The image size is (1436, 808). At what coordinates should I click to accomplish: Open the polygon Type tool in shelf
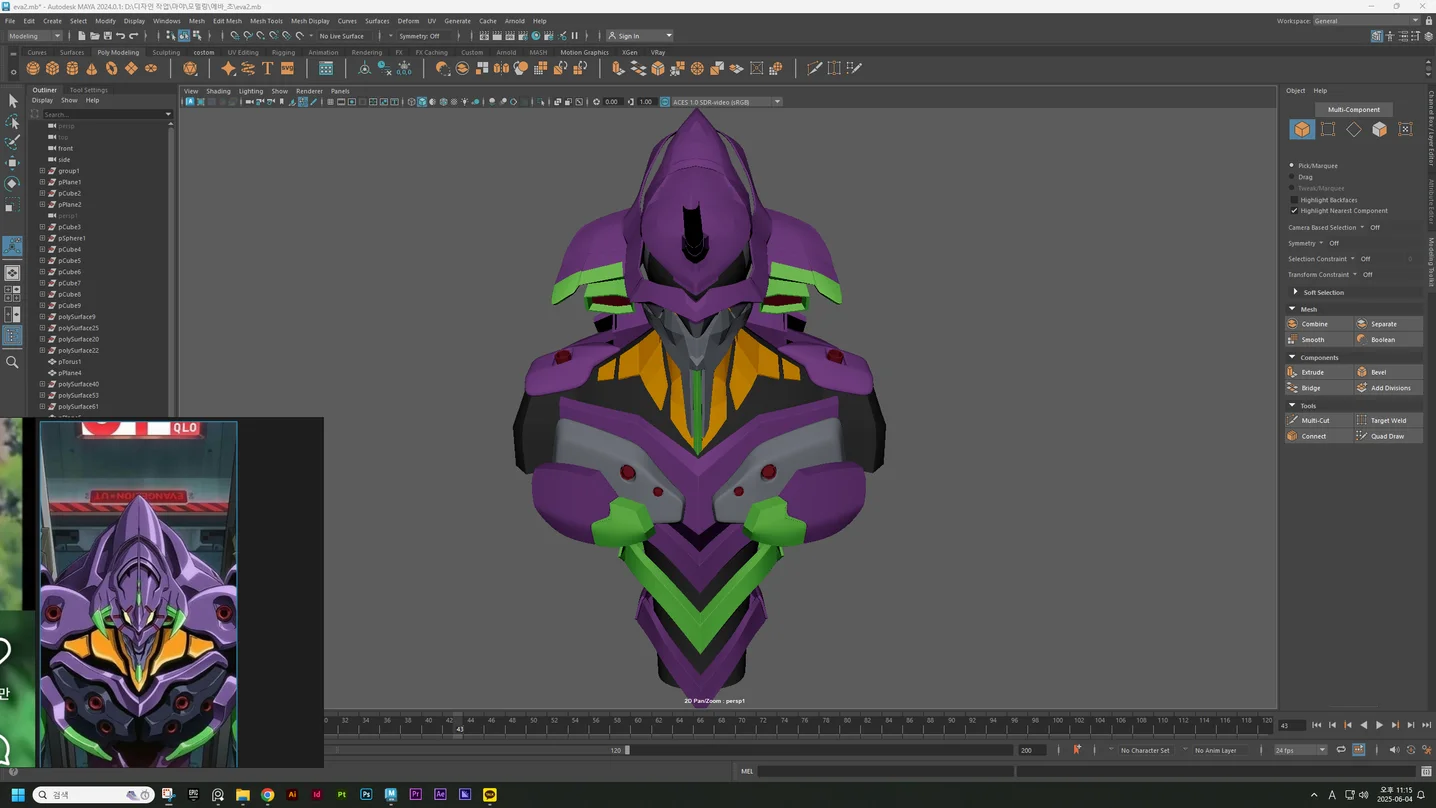tap(268, 68)
